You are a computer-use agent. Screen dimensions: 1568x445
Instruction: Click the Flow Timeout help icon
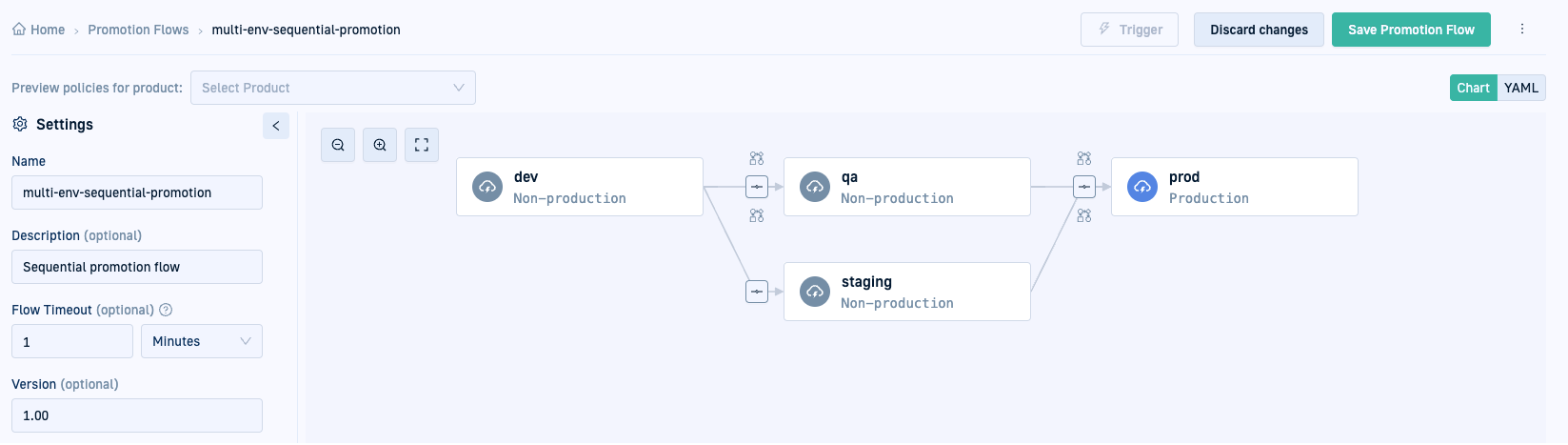[166, 310]
